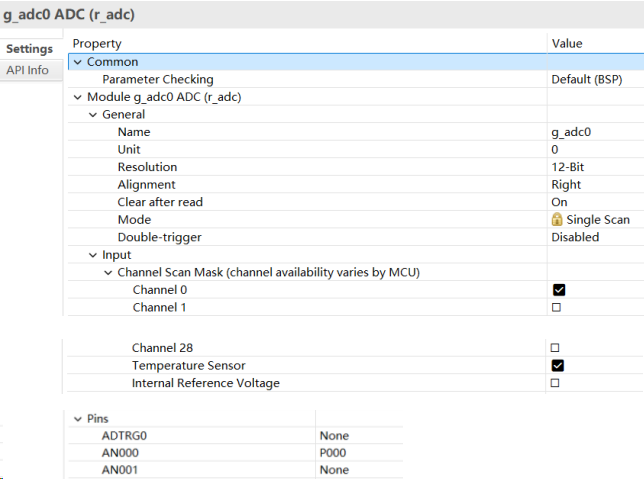
Task: Click the lock icon beside Single Scan
Action: pyautogui.click(x=557, y=219)
